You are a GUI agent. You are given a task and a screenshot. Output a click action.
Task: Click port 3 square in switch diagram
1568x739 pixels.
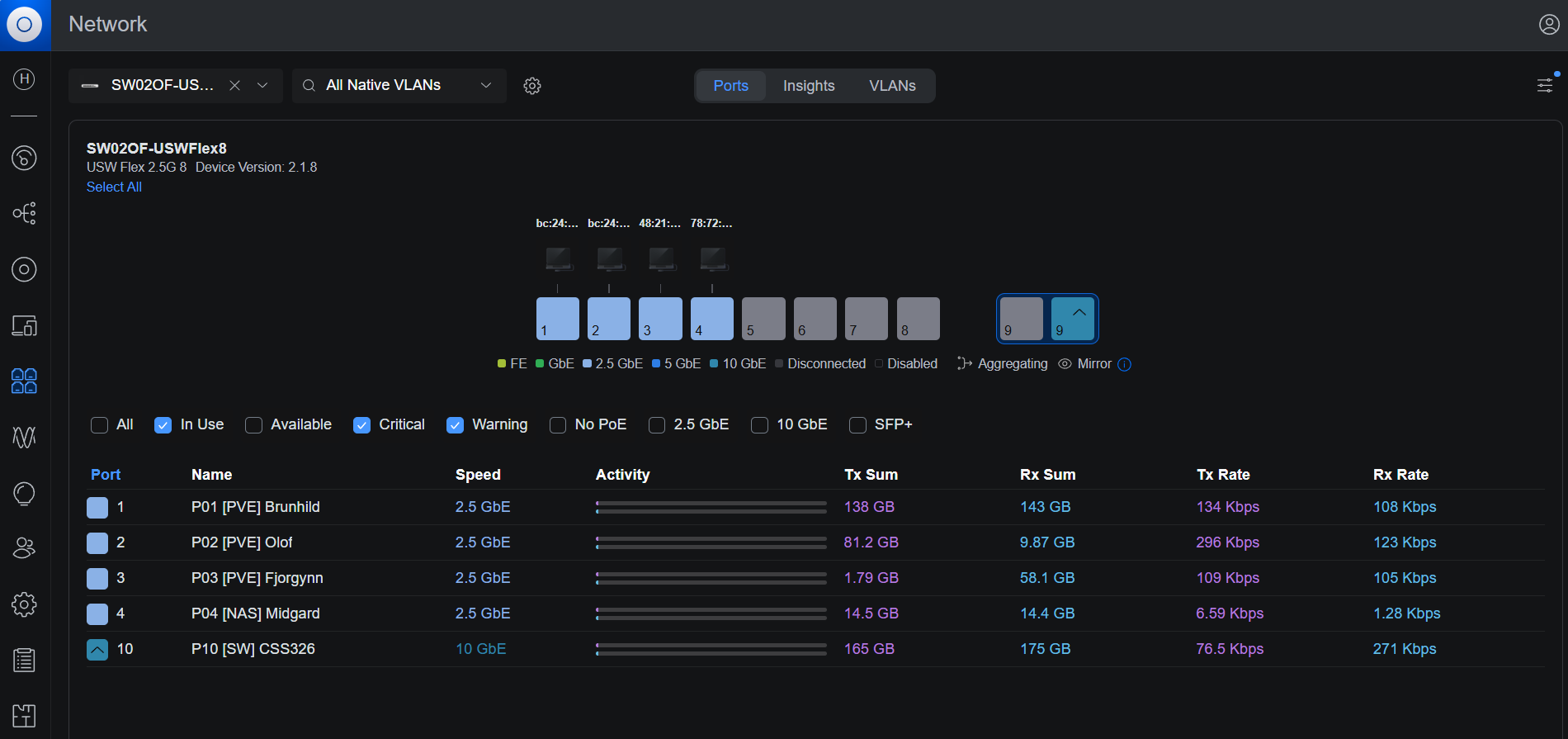point(660,319)
